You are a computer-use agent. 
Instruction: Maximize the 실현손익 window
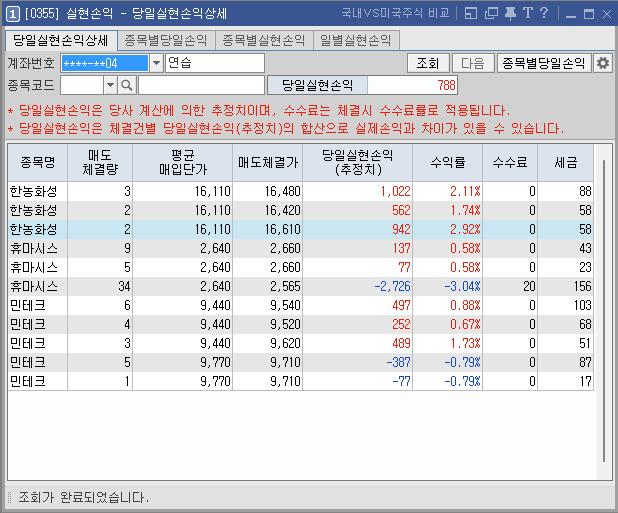589,14
